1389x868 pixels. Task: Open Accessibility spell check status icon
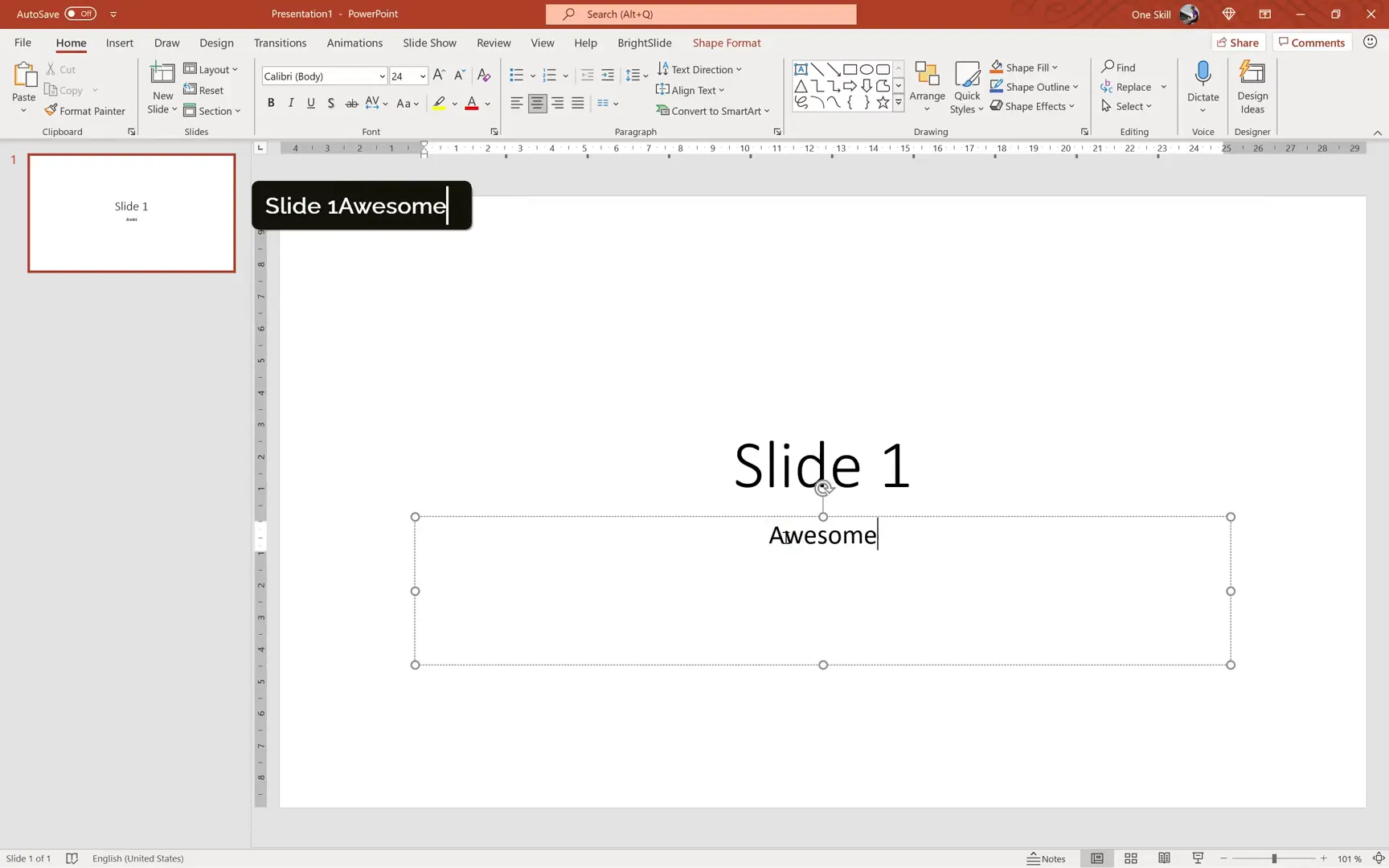tap(72, 858)
